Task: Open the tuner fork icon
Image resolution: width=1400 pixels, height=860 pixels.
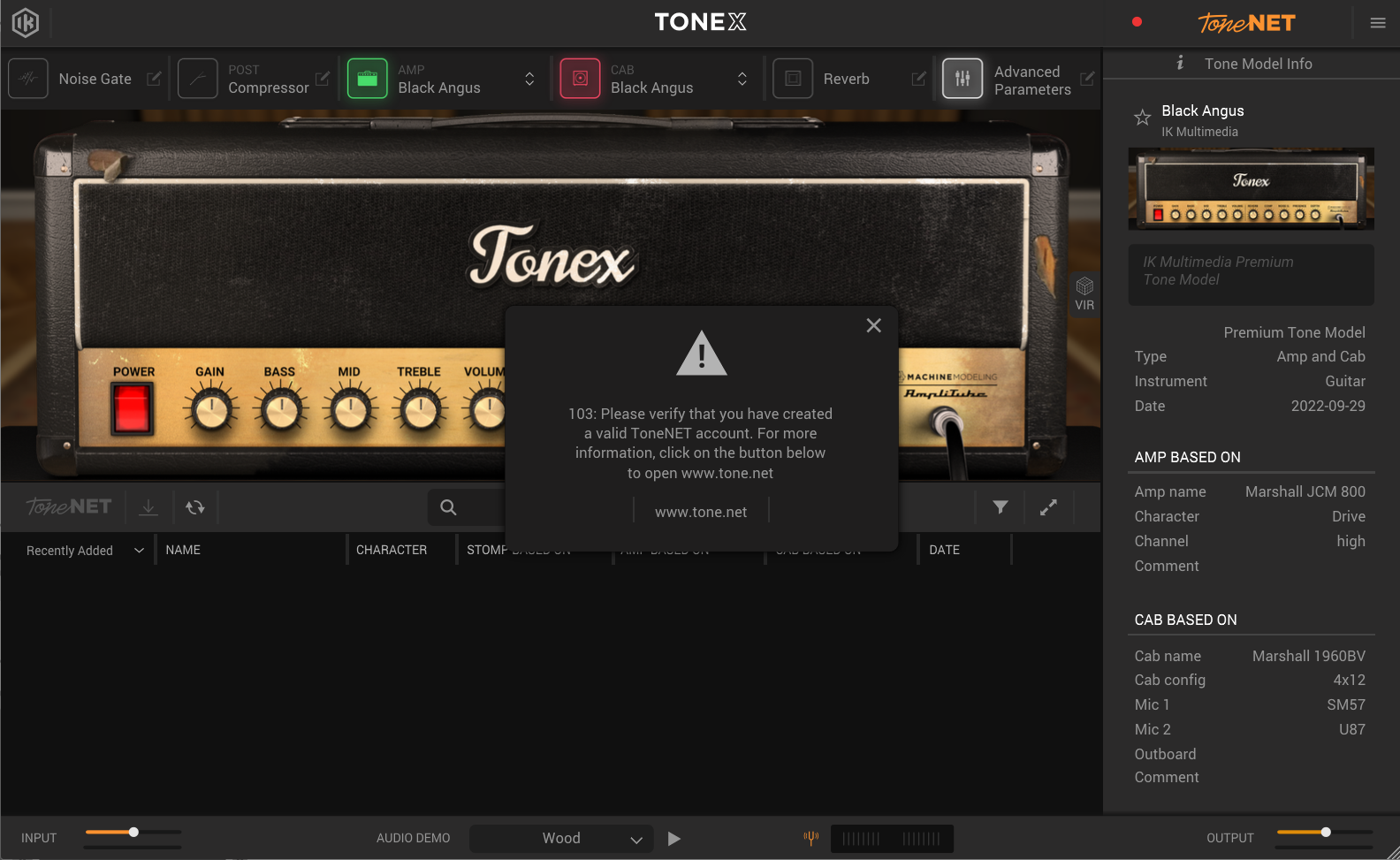Action: [810, 838]
